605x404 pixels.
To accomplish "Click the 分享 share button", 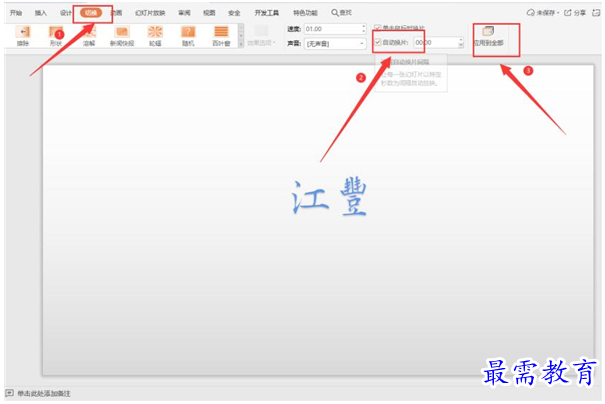I will click(575, 13).
